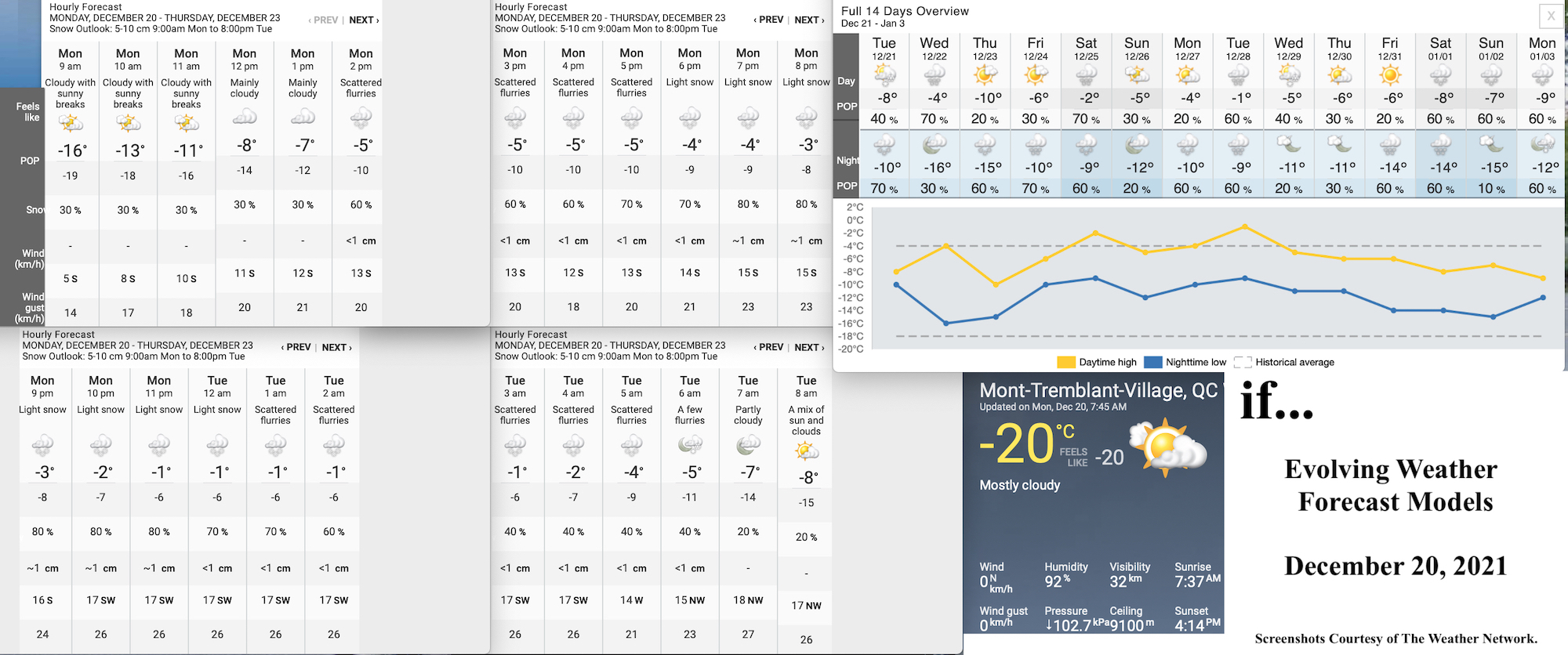Click the 'December 20, 2021' date text
Screen dimensions: 1568x655
point(1396,566)
